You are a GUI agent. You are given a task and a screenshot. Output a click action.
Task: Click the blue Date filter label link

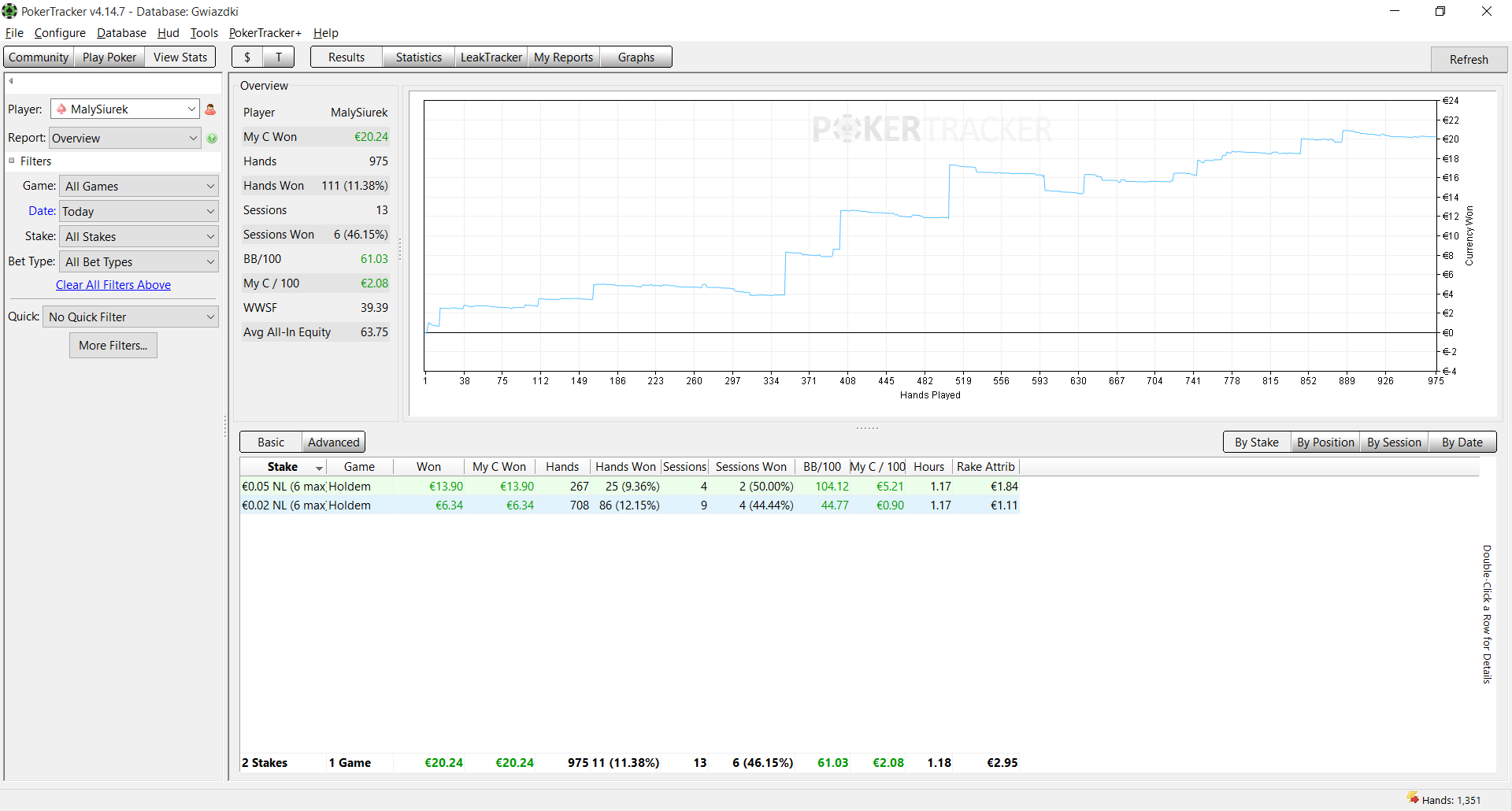point(42,211)
